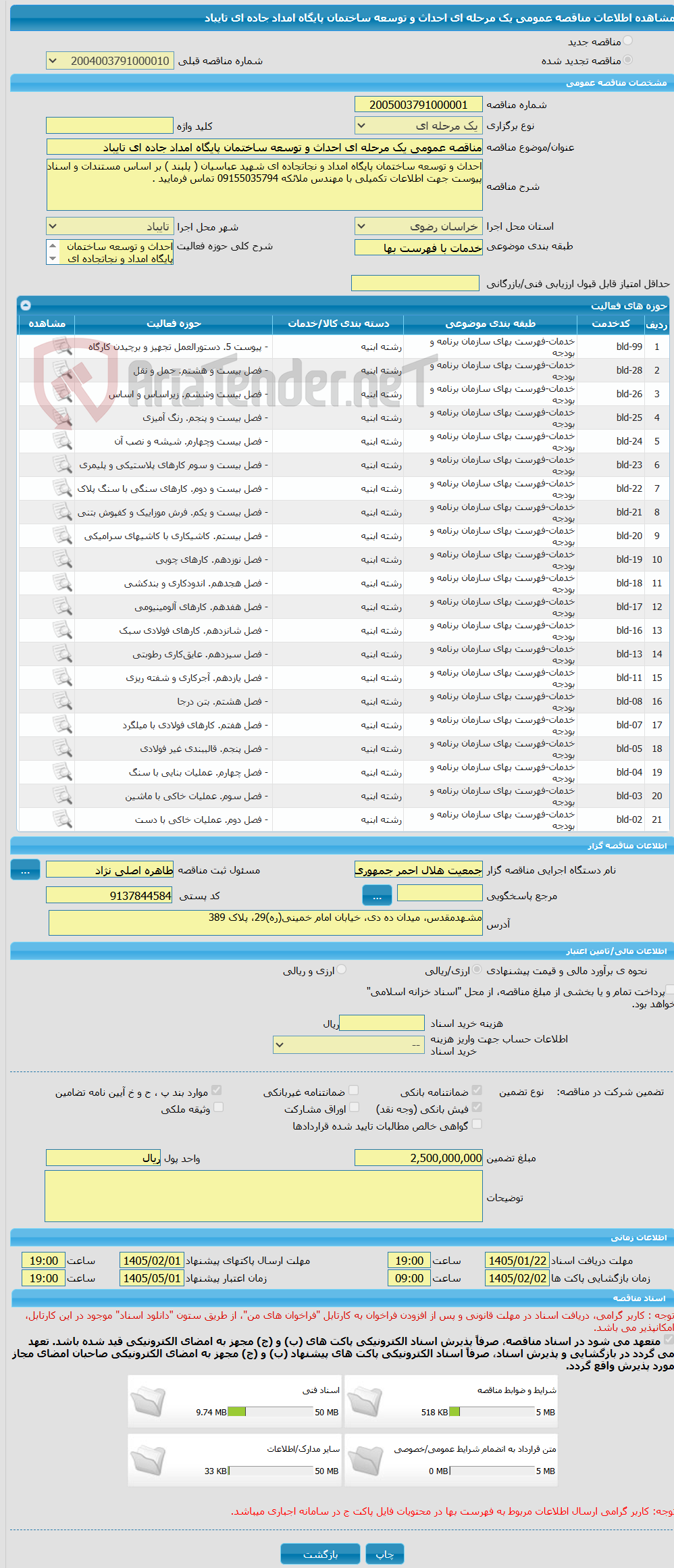Open view icon for row bld-26

tap(62, 394)
